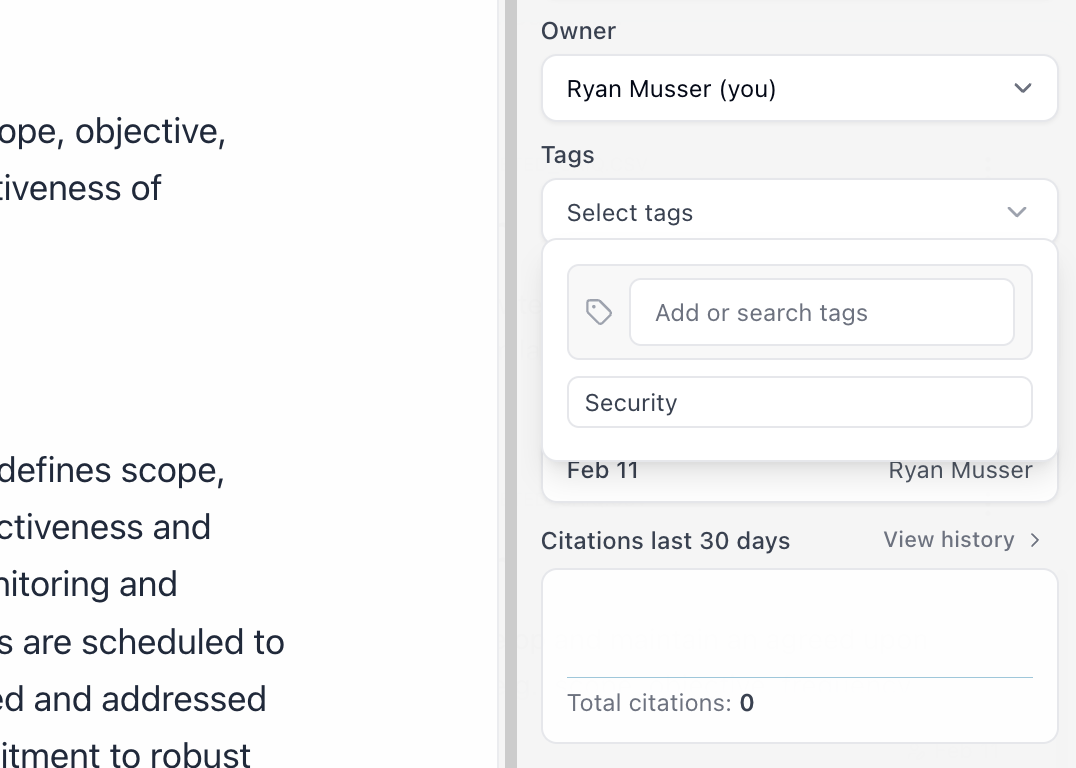Open the View history arrow chevron
1076x768 pixels.
(x=1032, y=540)
